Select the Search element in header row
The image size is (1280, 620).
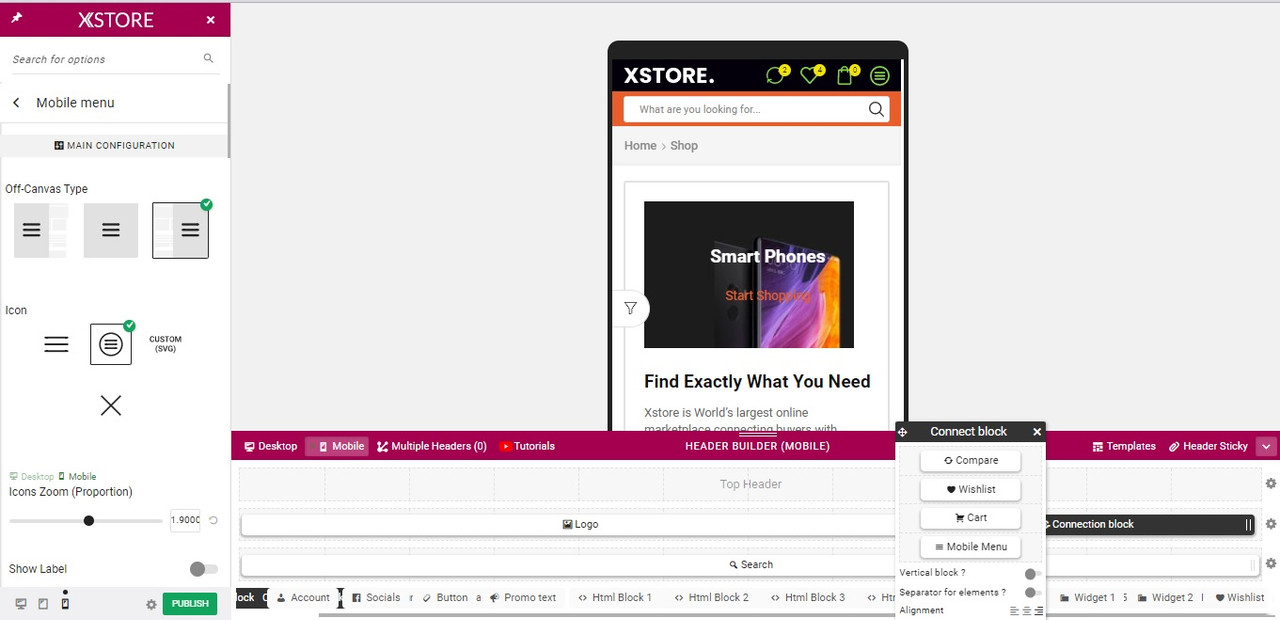749,565
